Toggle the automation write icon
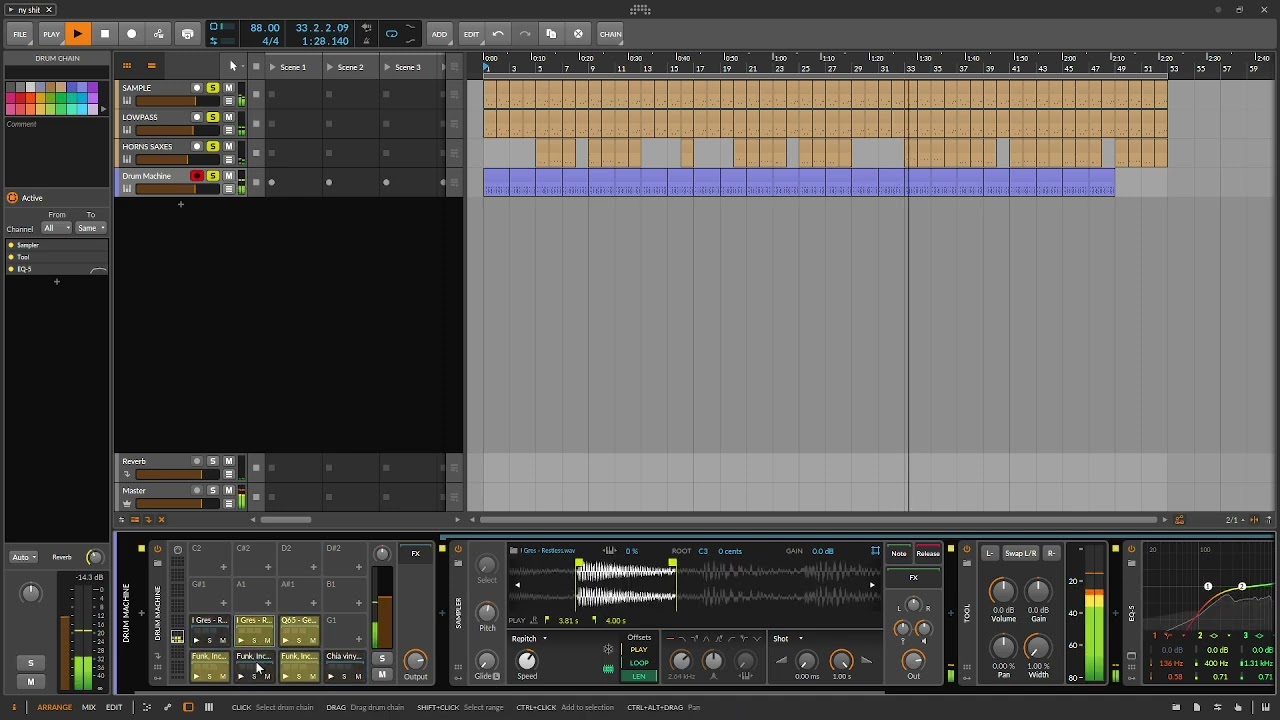The width and height of the screenshot is (1280, 720). [159, 34]
